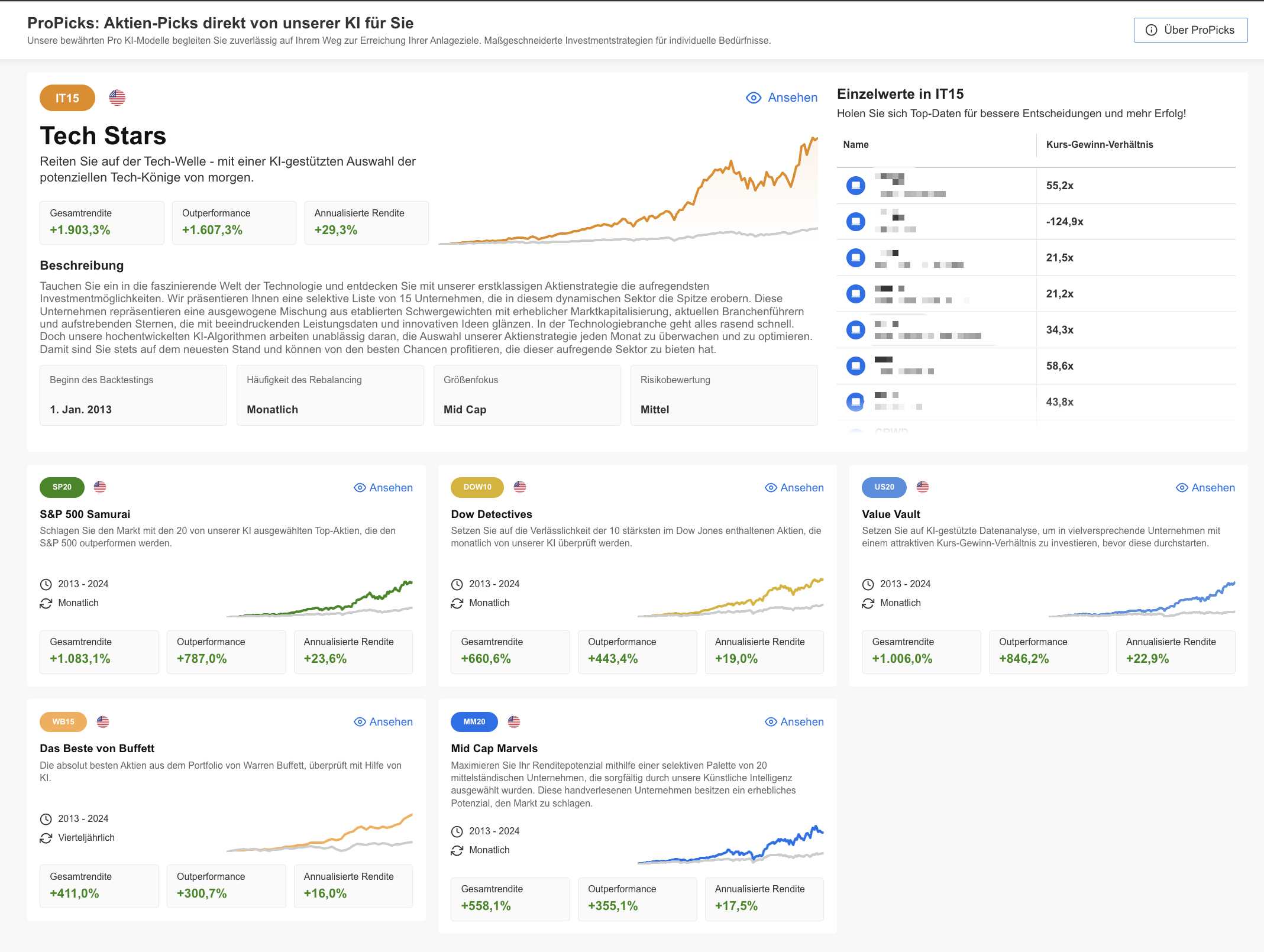Click the rebalancing icon beside Vierteljährlich

point(46,838)
